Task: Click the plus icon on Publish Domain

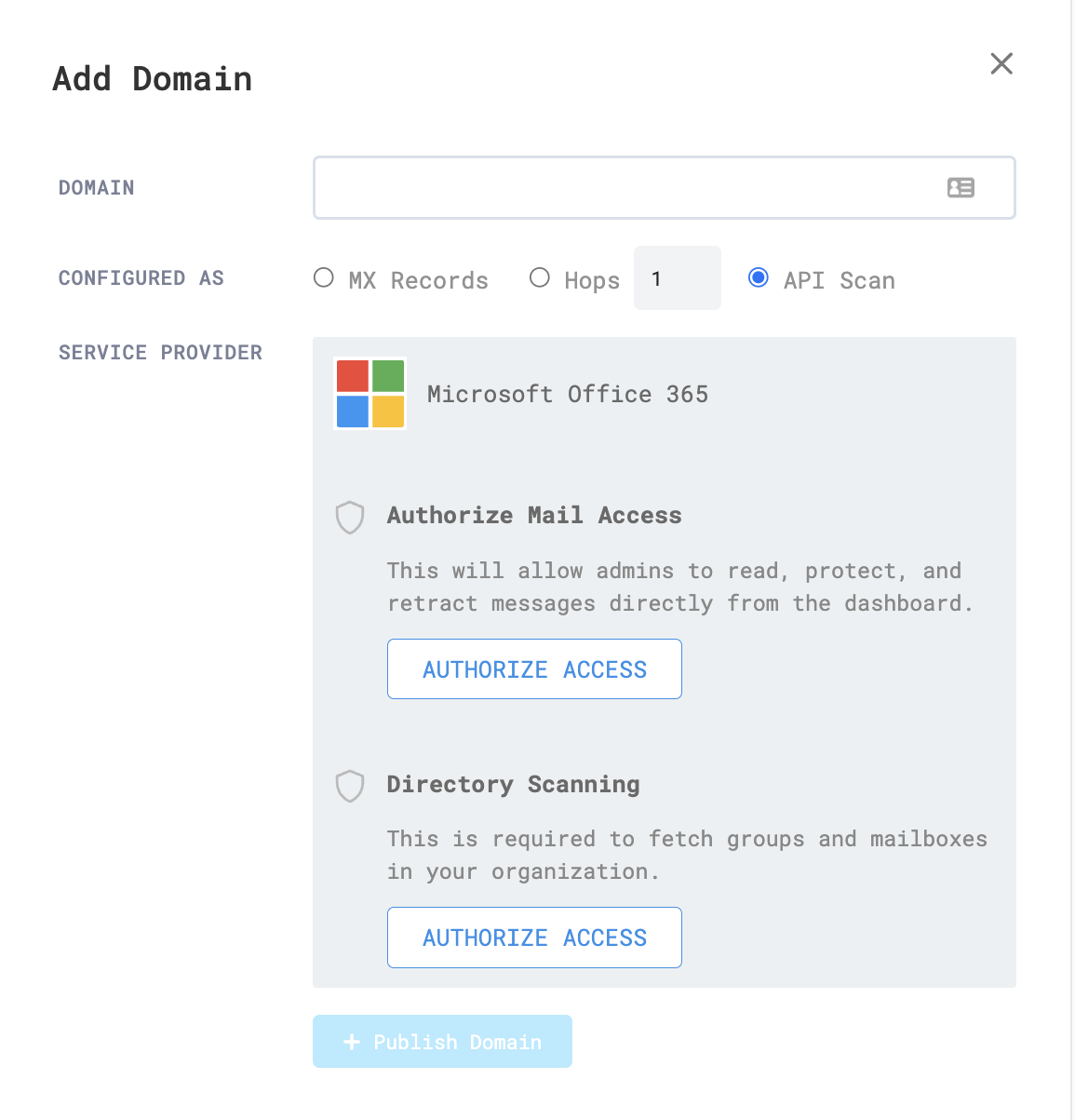Action: (352, 1042)
